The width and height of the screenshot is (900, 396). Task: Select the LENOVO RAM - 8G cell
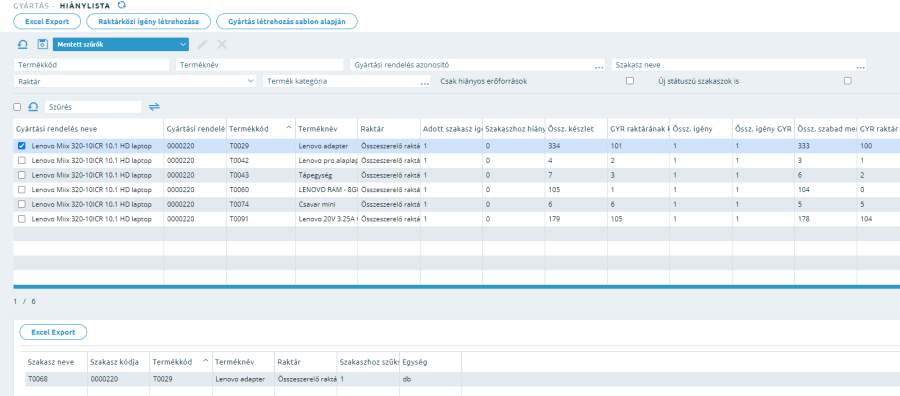coord(327,189)
